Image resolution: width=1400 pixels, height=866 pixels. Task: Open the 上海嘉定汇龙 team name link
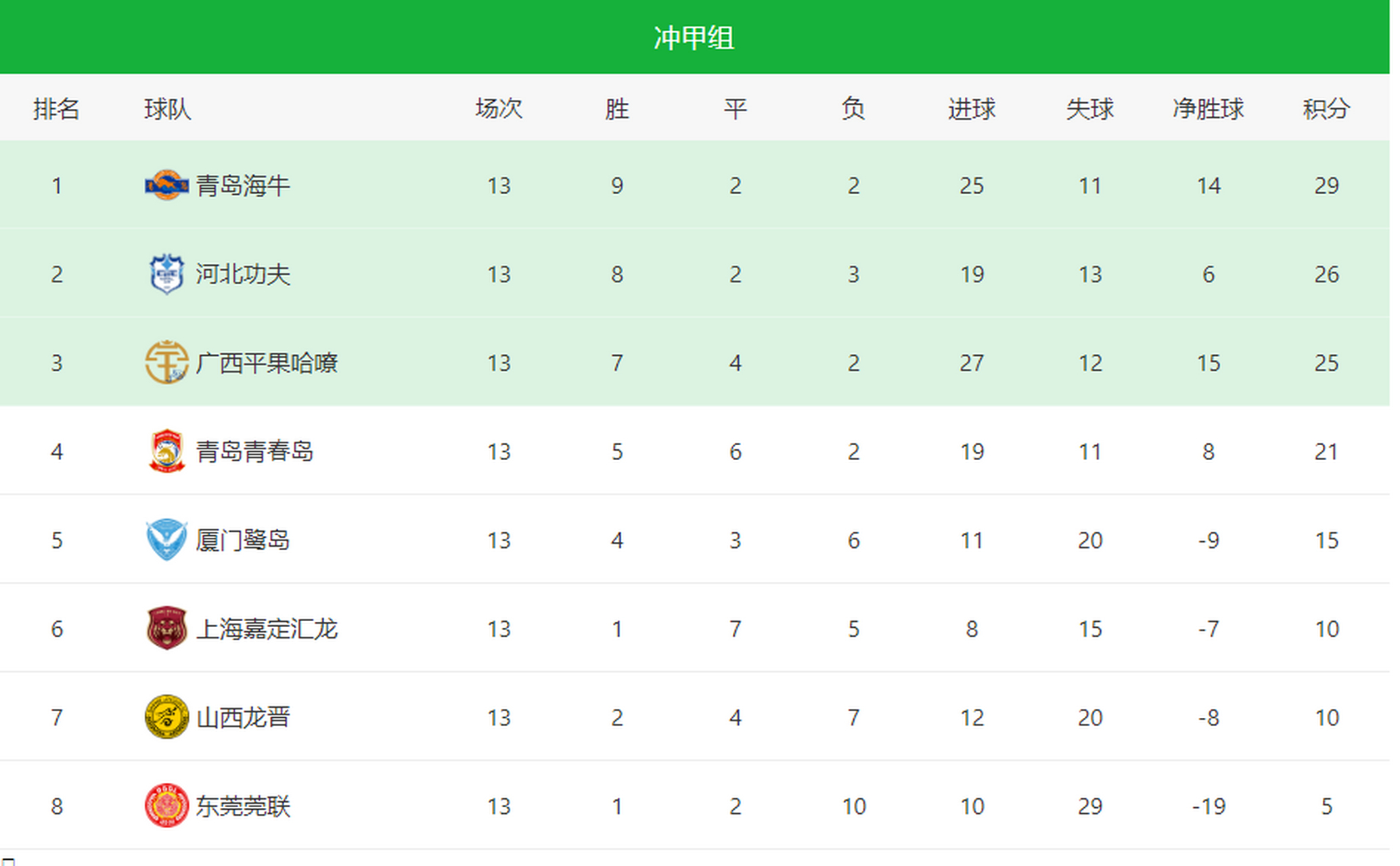pos(267,629)
